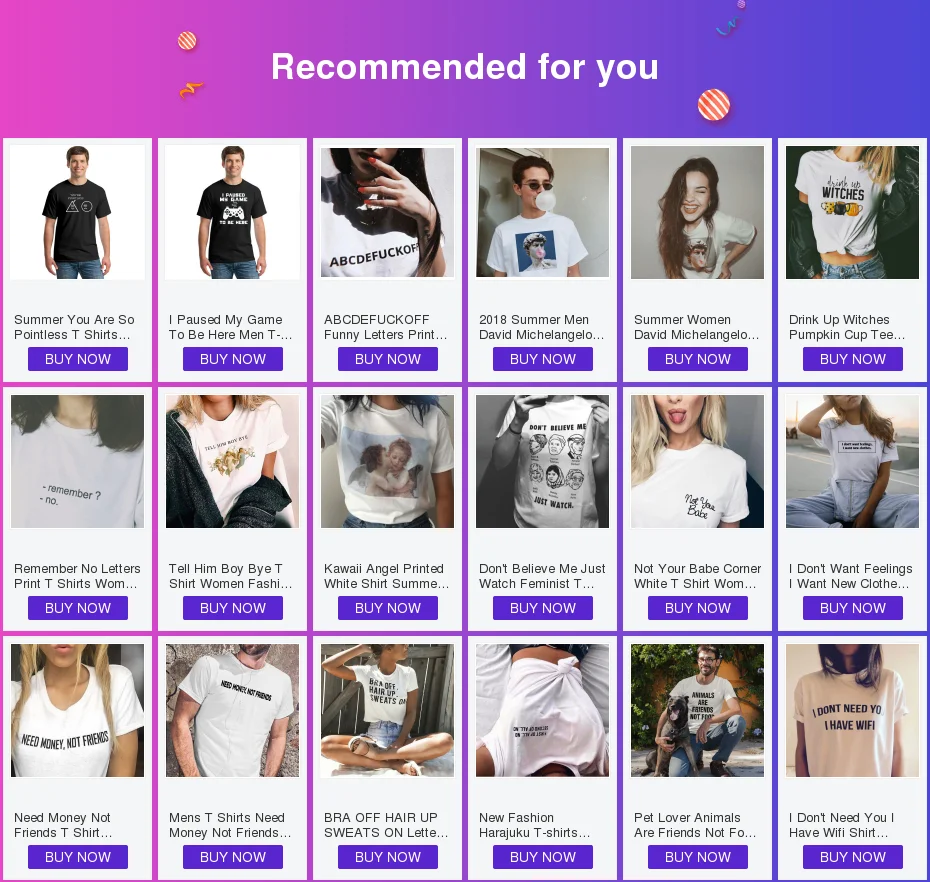Open I Don't Want Feelings title link

click(851, 576)
